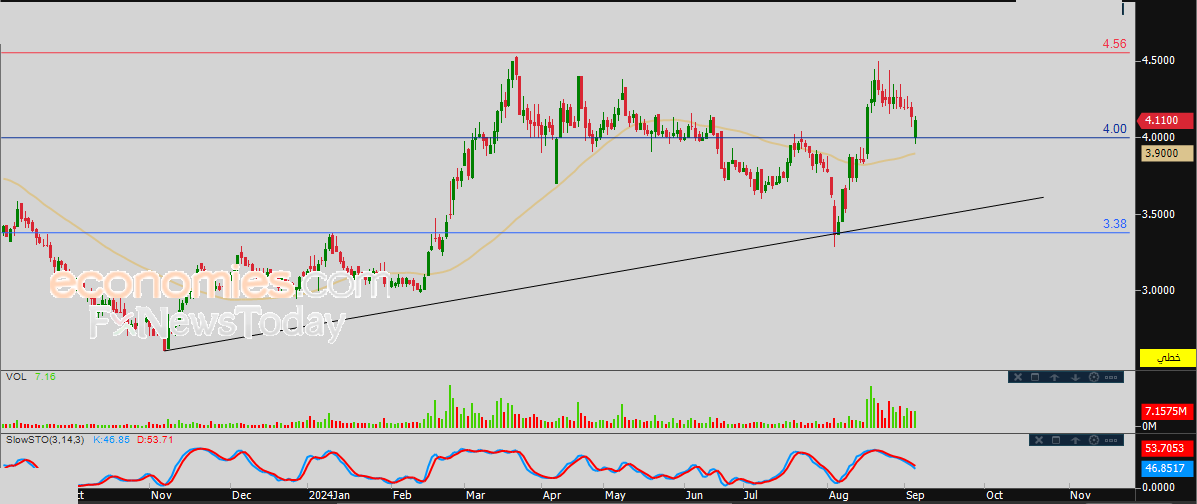Click the K:46.85 stochastic value
The image size is (1197, 504).
[x=112, y=440]
